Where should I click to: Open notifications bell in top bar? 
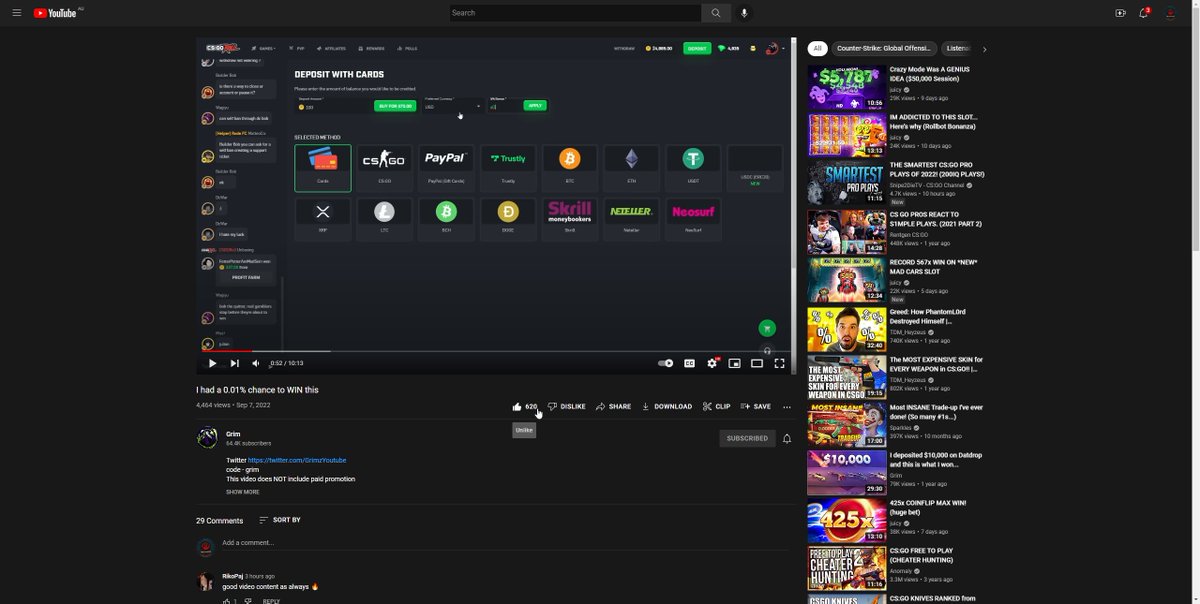pos(1144,13)
